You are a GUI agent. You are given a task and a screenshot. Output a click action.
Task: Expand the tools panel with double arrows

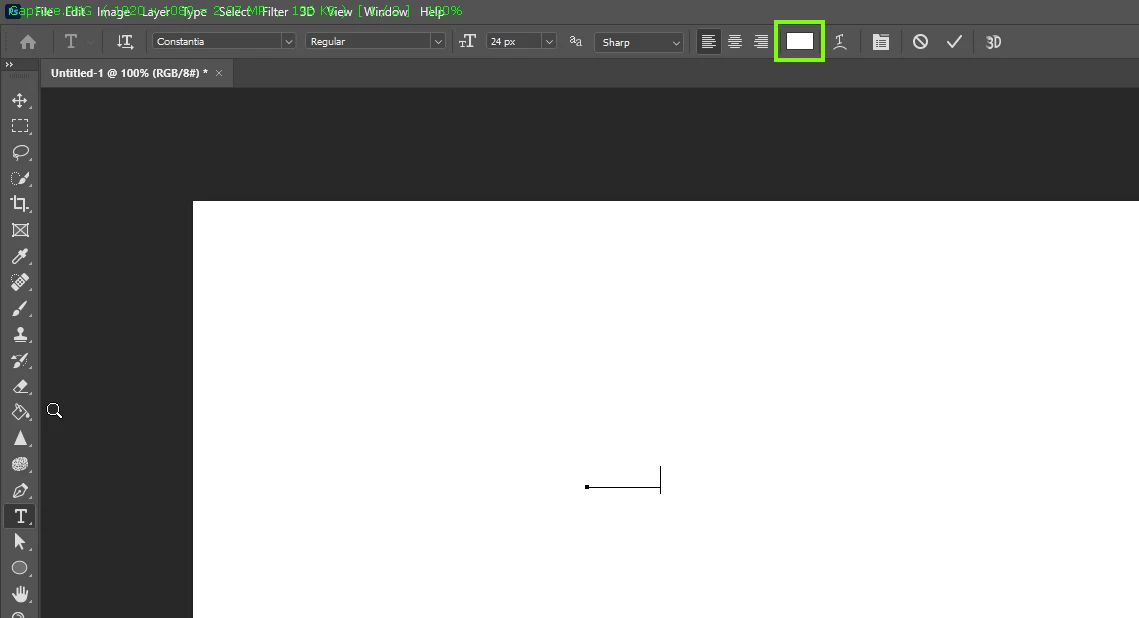tap(9, 65)
